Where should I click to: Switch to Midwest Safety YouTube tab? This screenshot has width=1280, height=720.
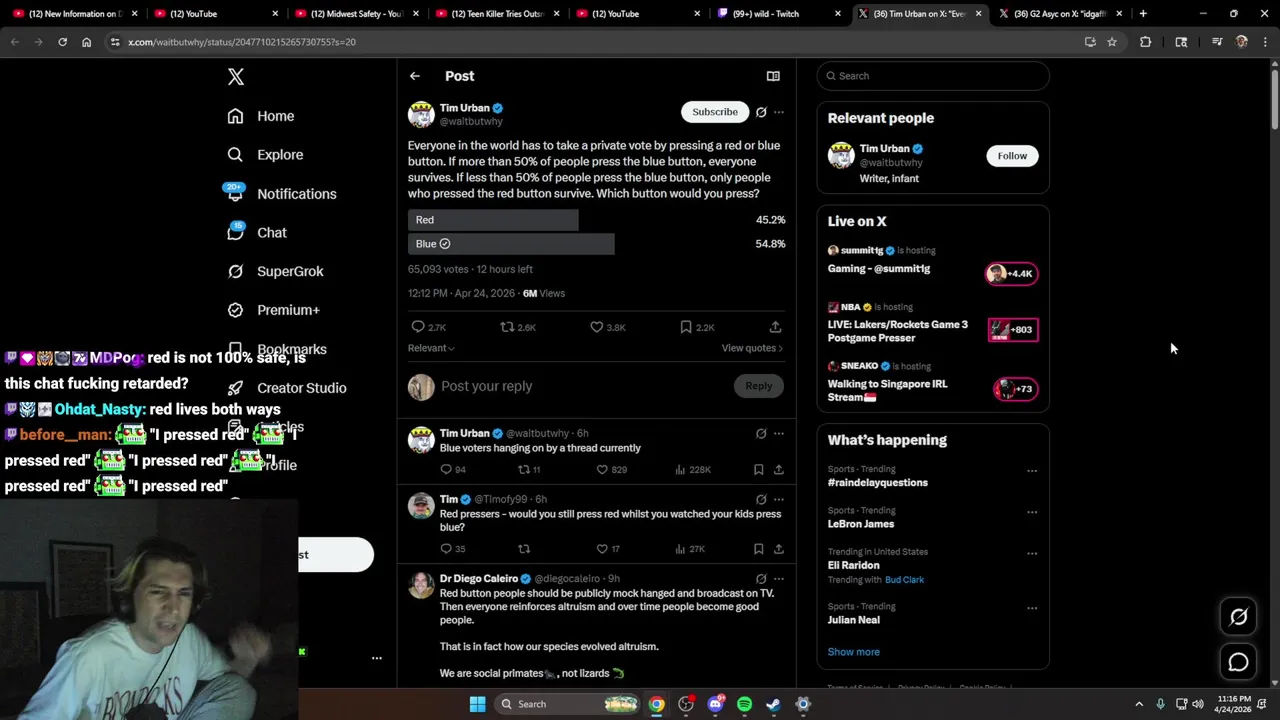[x=357, y=14]
